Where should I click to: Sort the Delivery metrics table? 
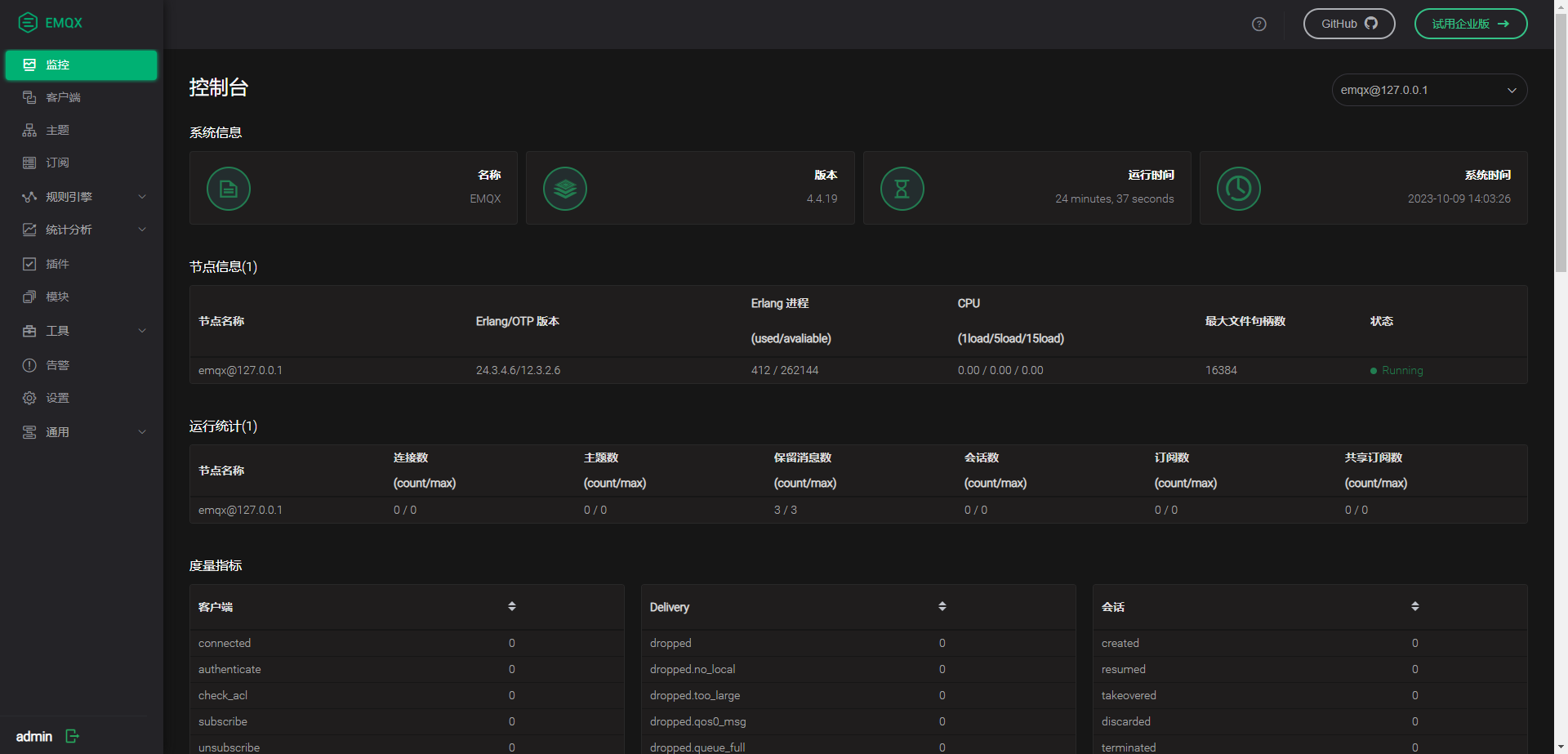[x=942, y=606]
